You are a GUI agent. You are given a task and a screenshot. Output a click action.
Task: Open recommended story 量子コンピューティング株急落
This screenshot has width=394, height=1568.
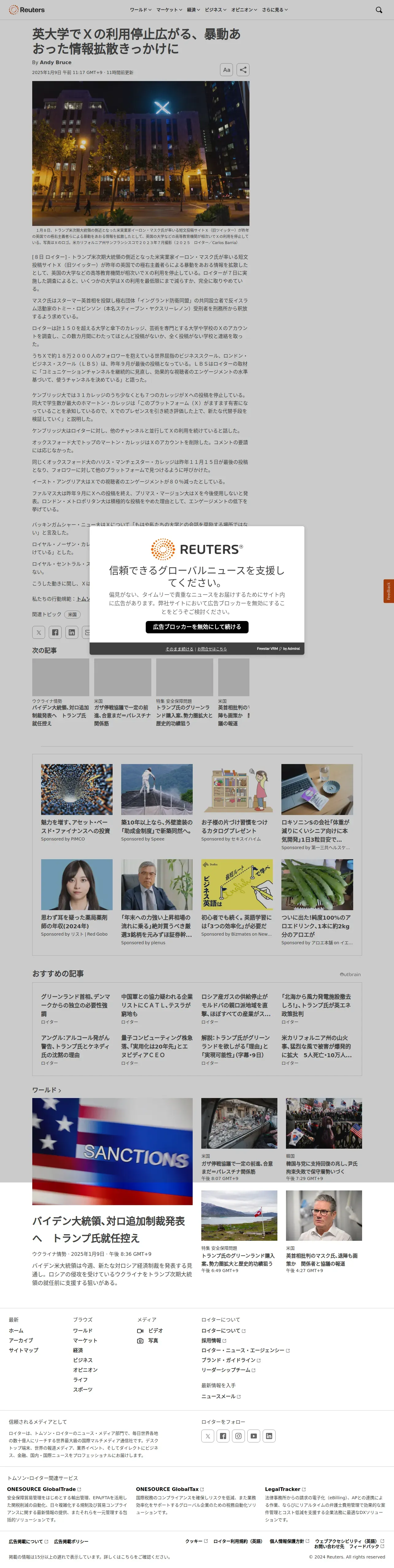[157, 1046]
